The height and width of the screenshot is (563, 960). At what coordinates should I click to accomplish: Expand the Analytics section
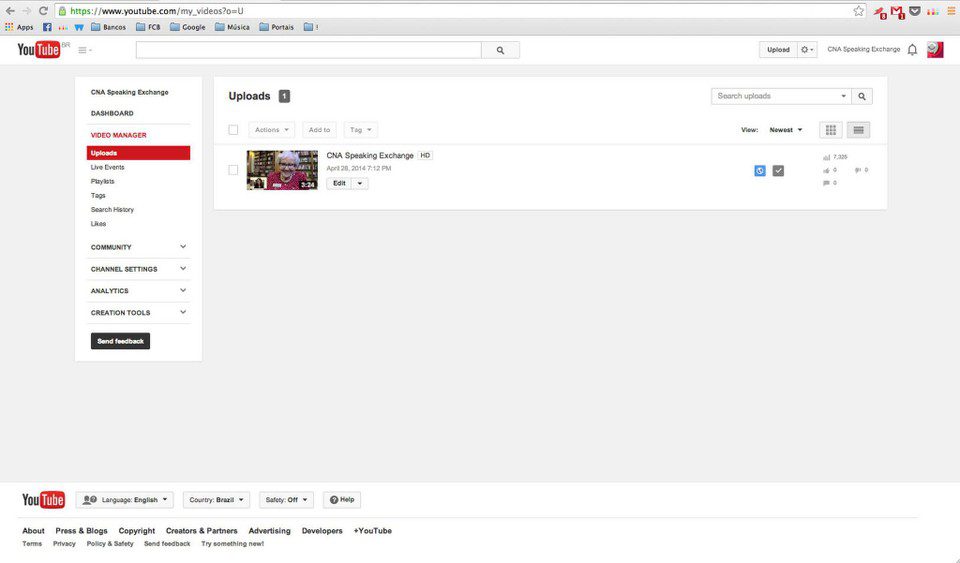tap(138, 291)
